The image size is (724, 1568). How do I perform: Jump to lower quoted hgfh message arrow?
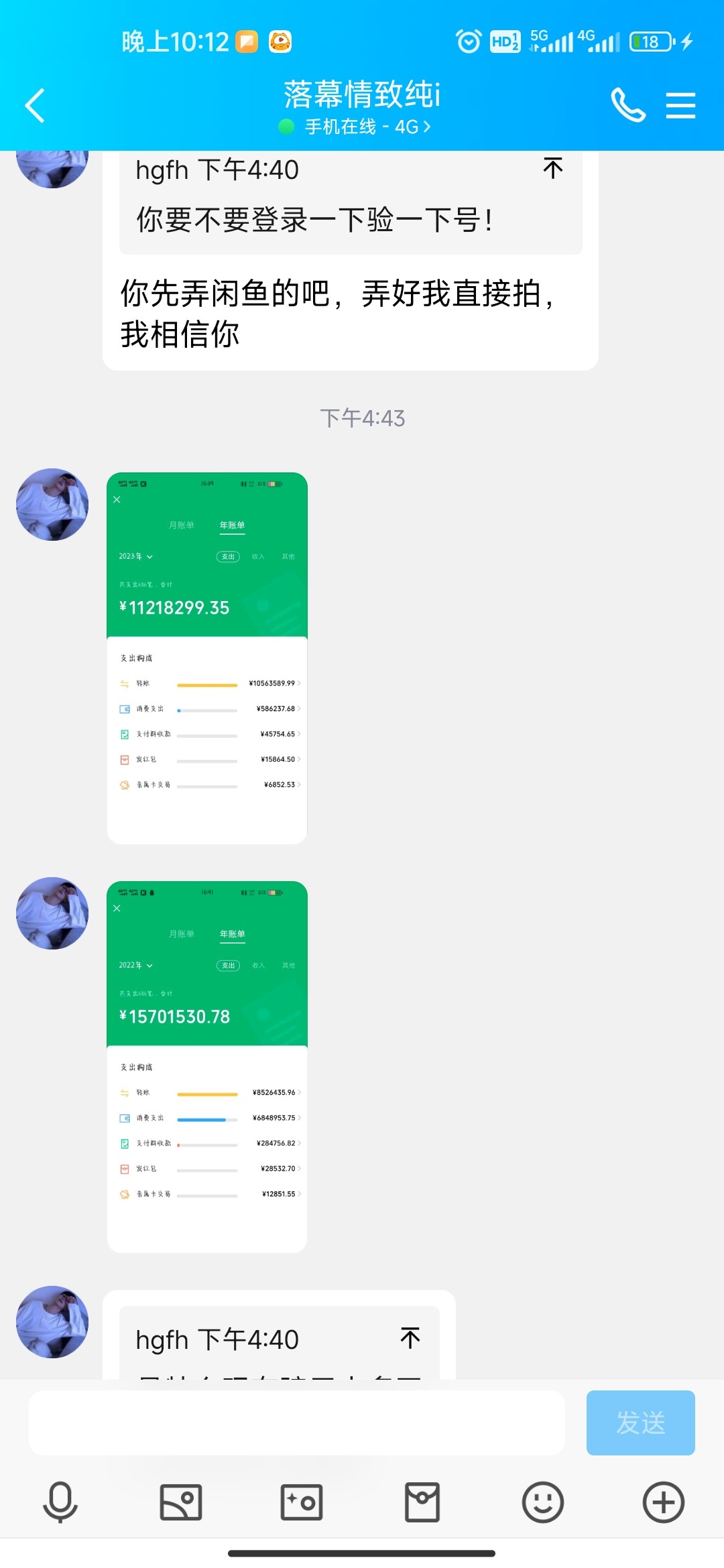(x=410, y=1337)
